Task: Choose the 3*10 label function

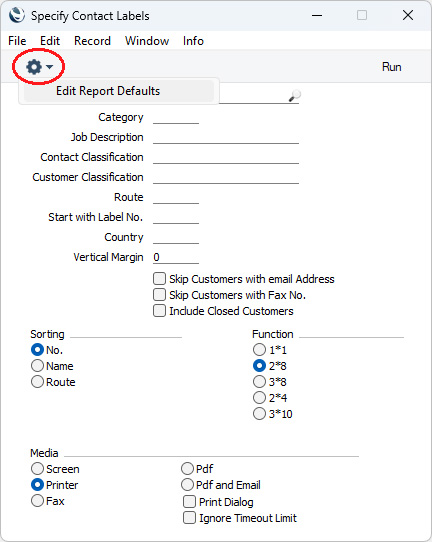Action: (259, 413)
